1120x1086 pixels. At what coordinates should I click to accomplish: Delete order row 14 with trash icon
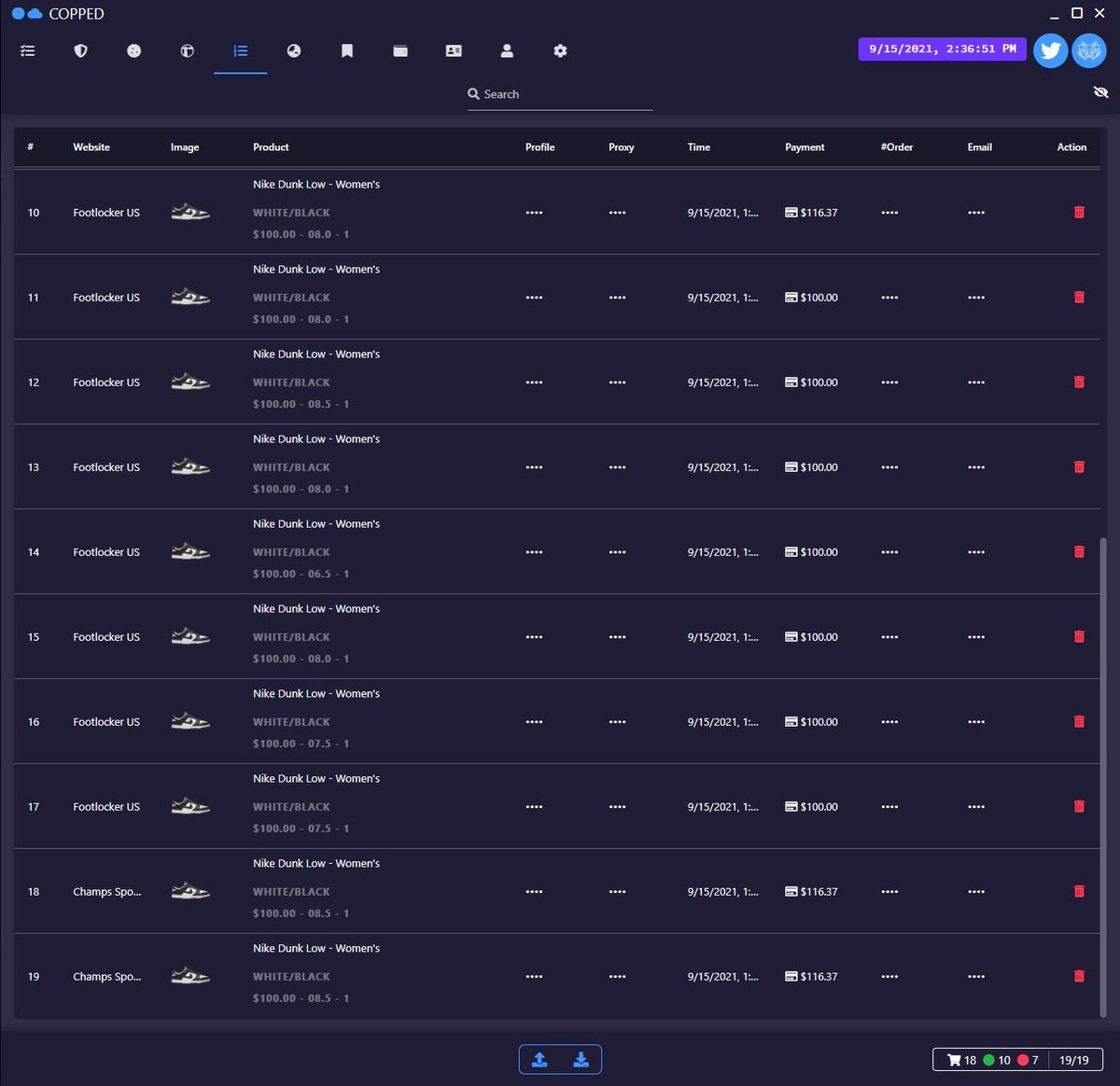click(x=1079, y=551)
